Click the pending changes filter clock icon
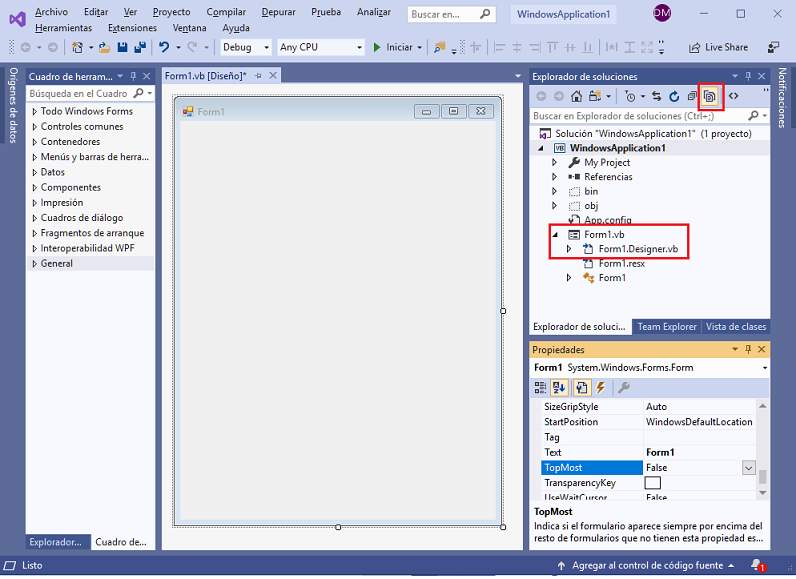Image resolution: width=796 pixels, height=579 pixels. click(x=630, y=96)
